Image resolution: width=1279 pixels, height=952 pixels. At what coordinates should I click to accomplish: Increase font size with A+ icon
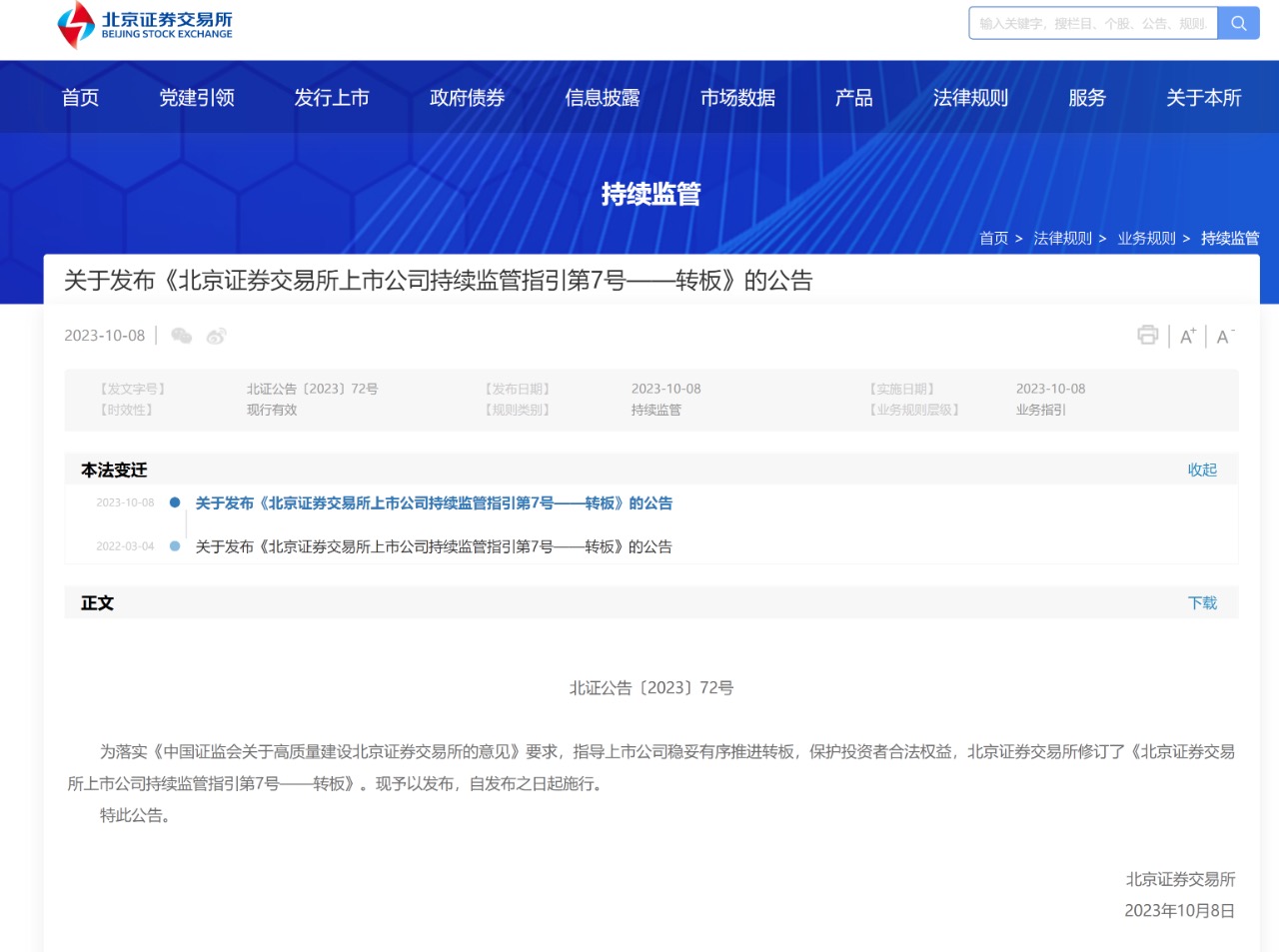point(1188,337)
